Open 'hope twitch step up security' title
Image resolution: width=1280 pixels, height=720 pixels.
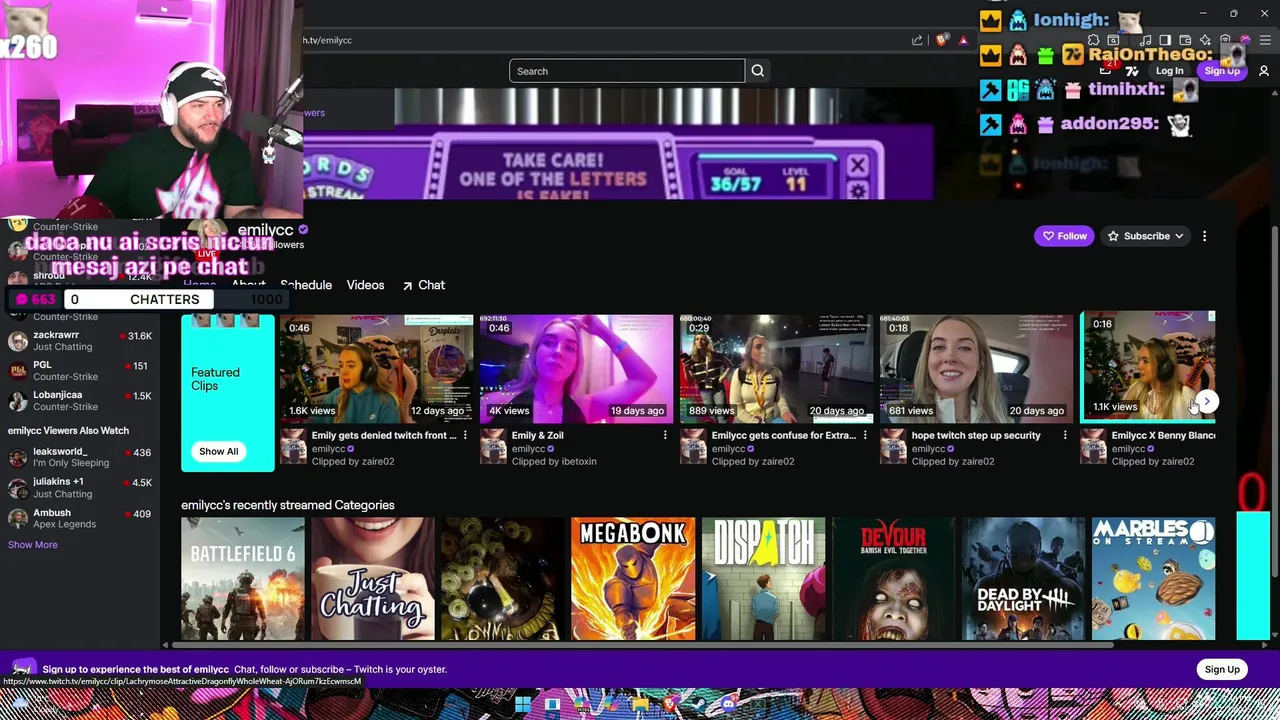click(x=976, y=435)
